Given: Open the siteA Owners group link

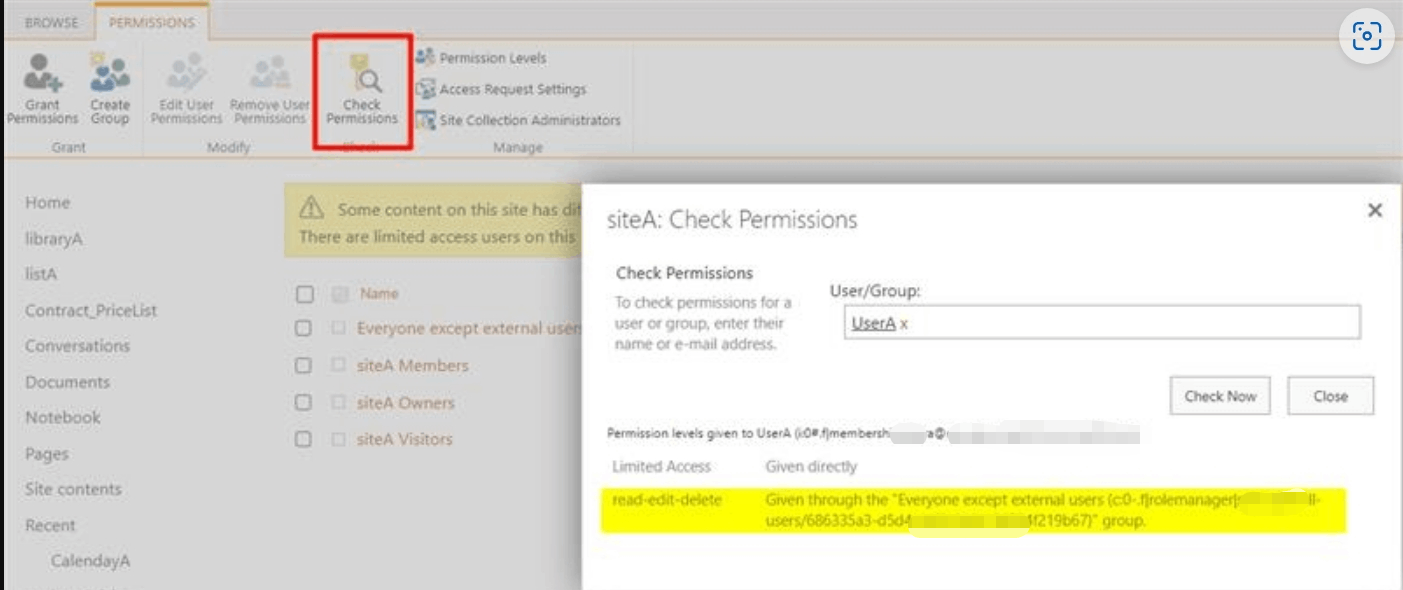Looking at the screenshot, I should [x=406, y=403].
